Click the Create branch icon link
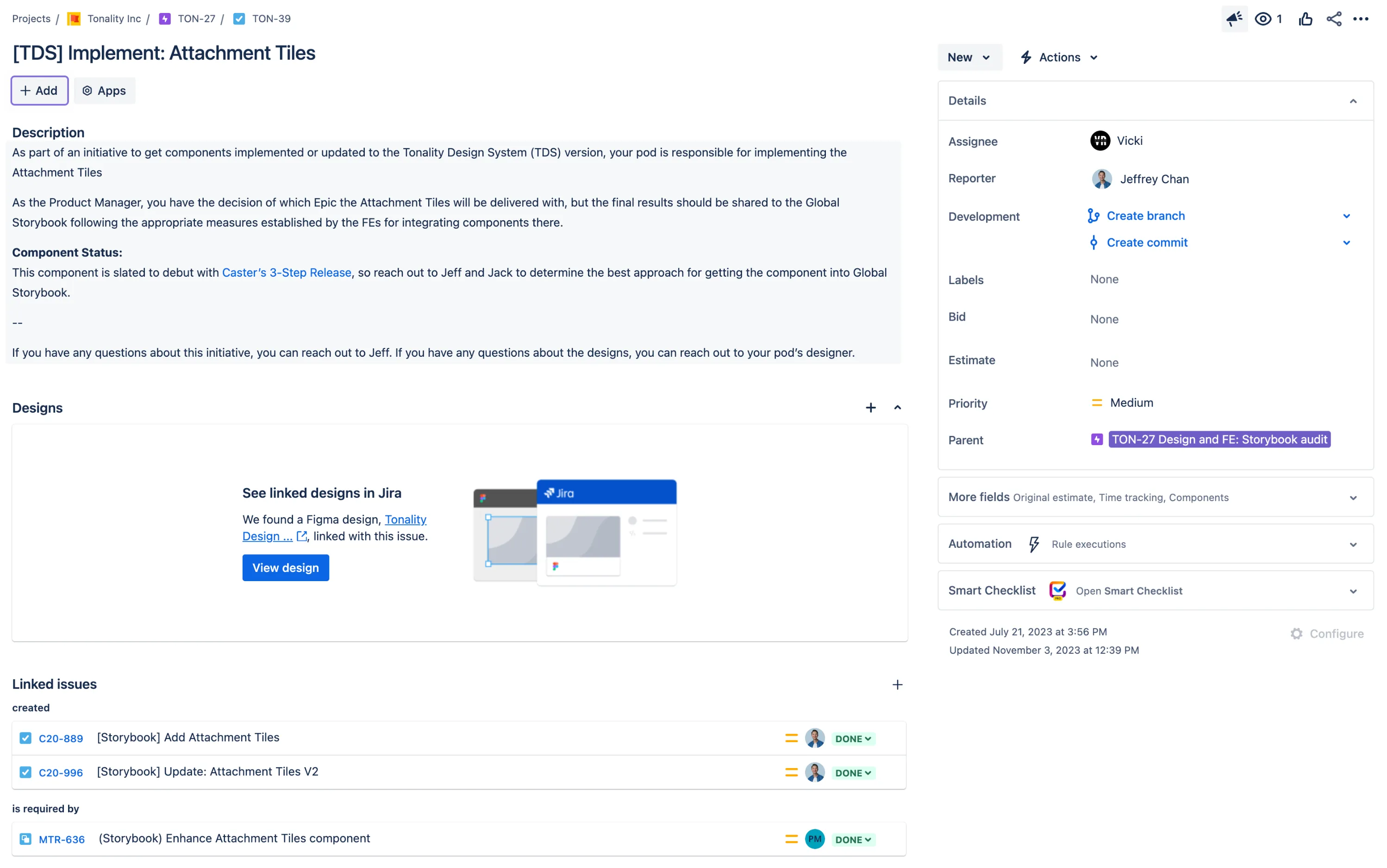 click(1093, 216)
